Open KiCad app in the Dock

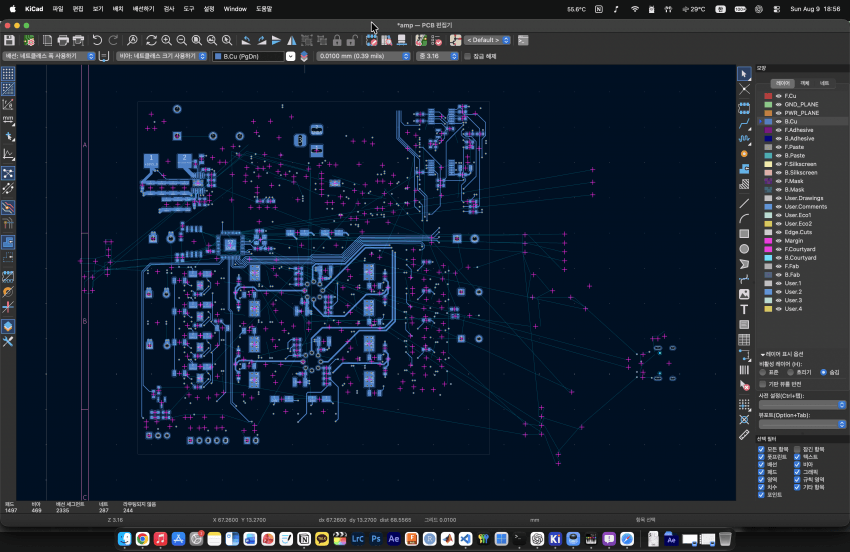(555, 539)
